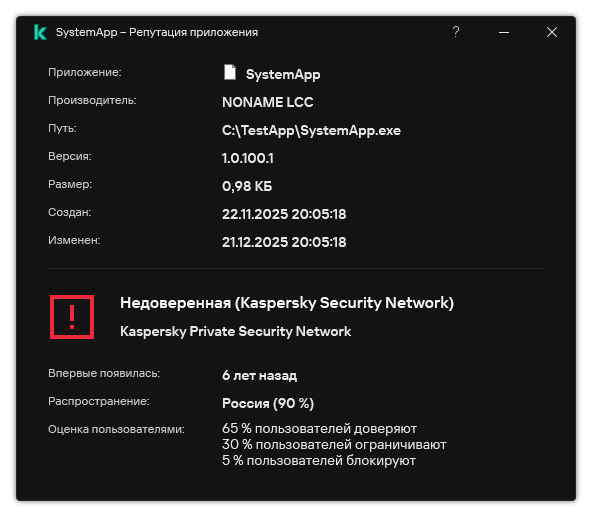Click the 'Приложение:' label
Image resolution: width=592 pixels, height=517 pixels.
[85, 72]
